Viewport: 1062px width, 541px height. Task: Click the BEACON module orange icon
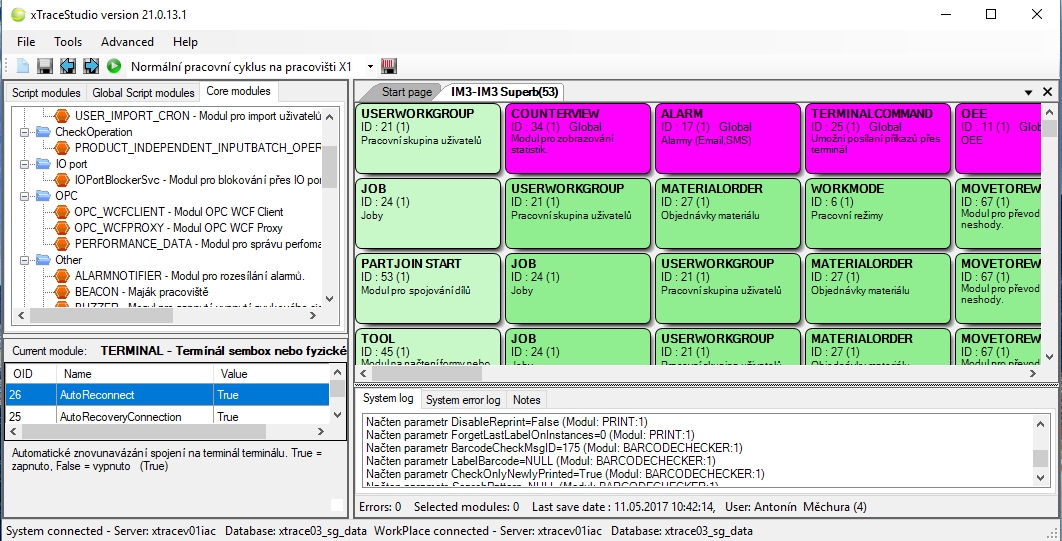pyautogui.click(x=62, y=292)
